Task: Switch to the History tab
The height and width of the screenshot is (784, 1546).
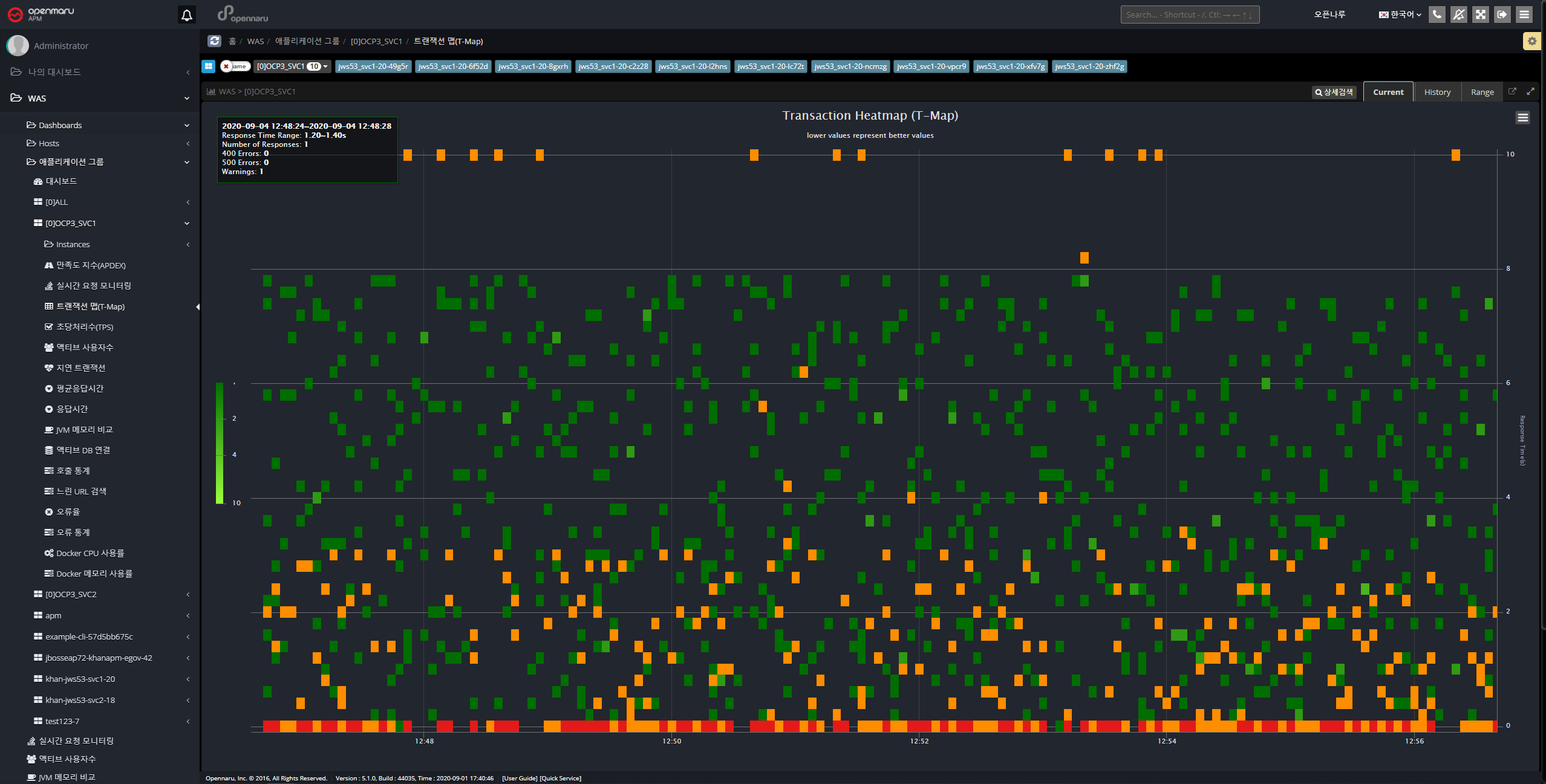Action: click(x=1437, y=92)
